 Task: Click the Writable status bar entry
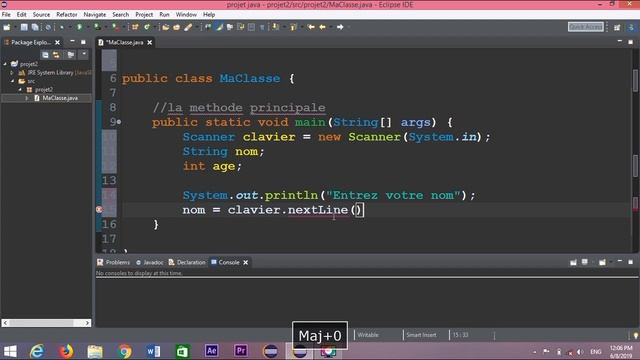pos(368,335)
